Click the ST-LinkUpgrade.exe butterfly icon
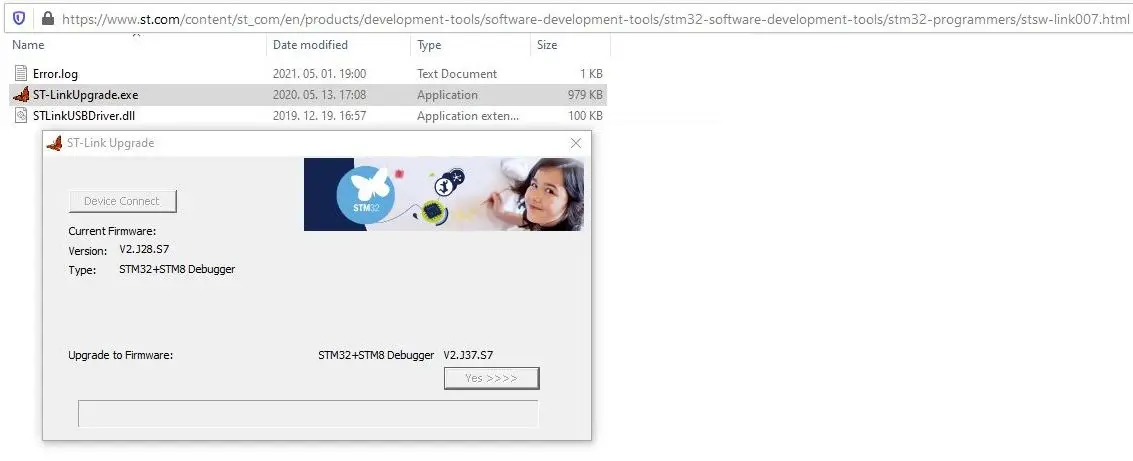Image resolution: width=1133 pixels, height=461 pixels. (x=21, y=95)
